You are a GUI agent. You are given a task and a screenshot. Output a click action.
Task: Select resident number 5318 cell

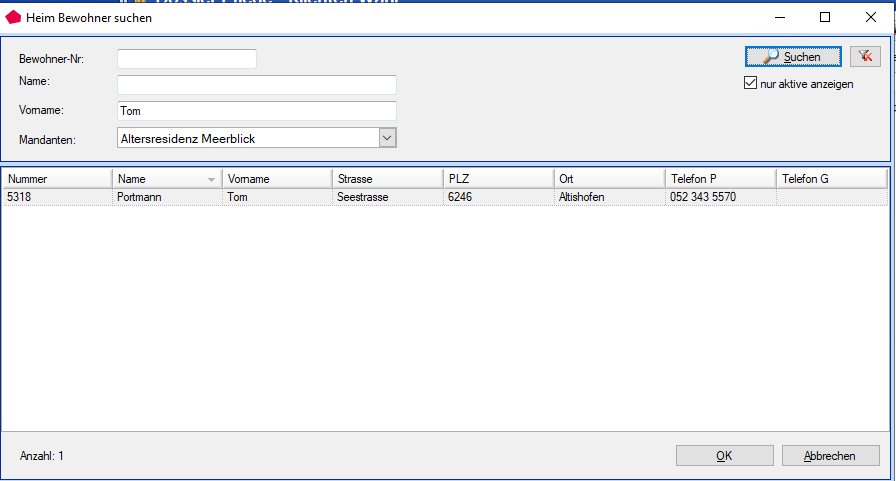coord(57,197)
